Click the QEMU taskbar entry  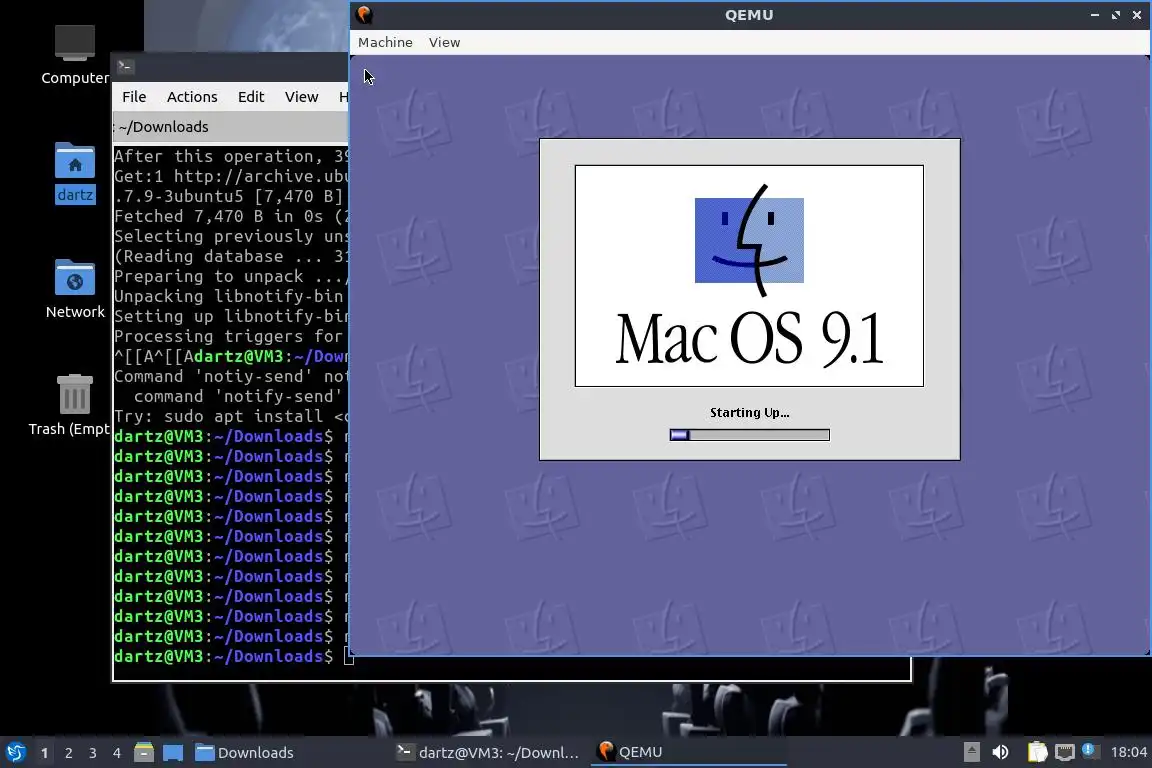tap(688, 753)
